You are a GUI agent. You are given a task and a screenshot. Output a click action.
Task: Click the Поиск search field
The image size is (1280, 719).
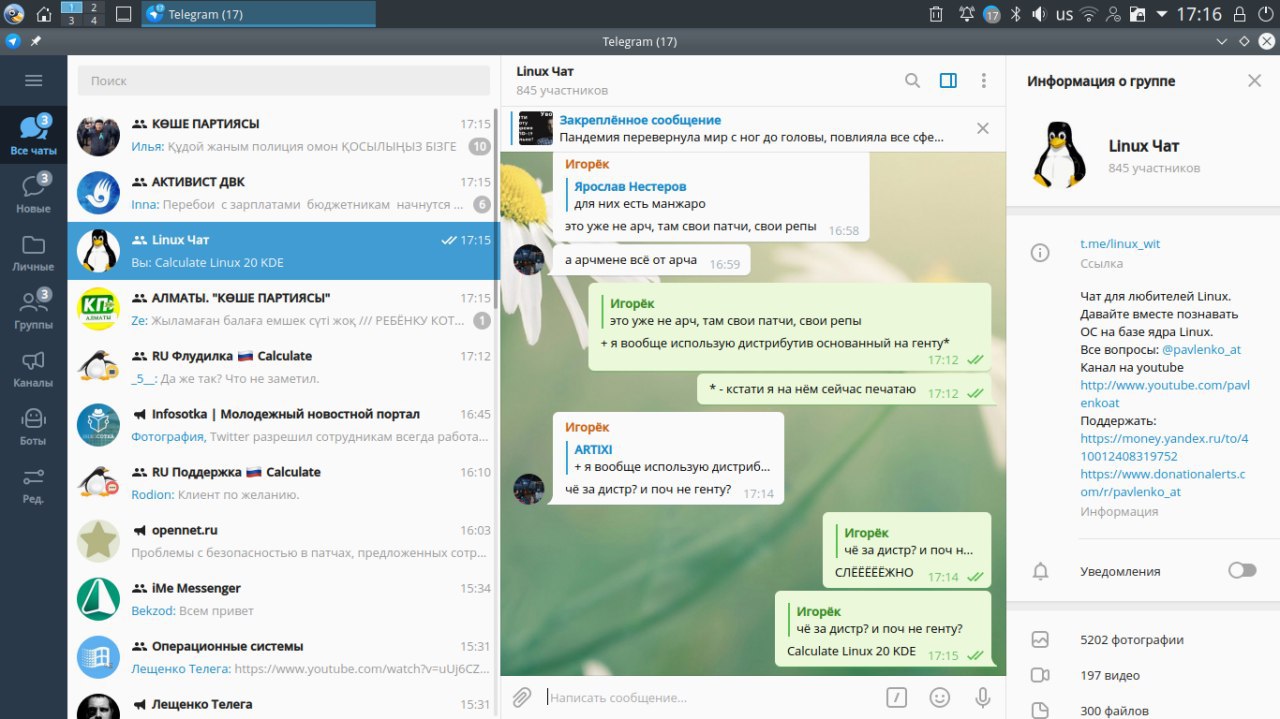point(284,81)
